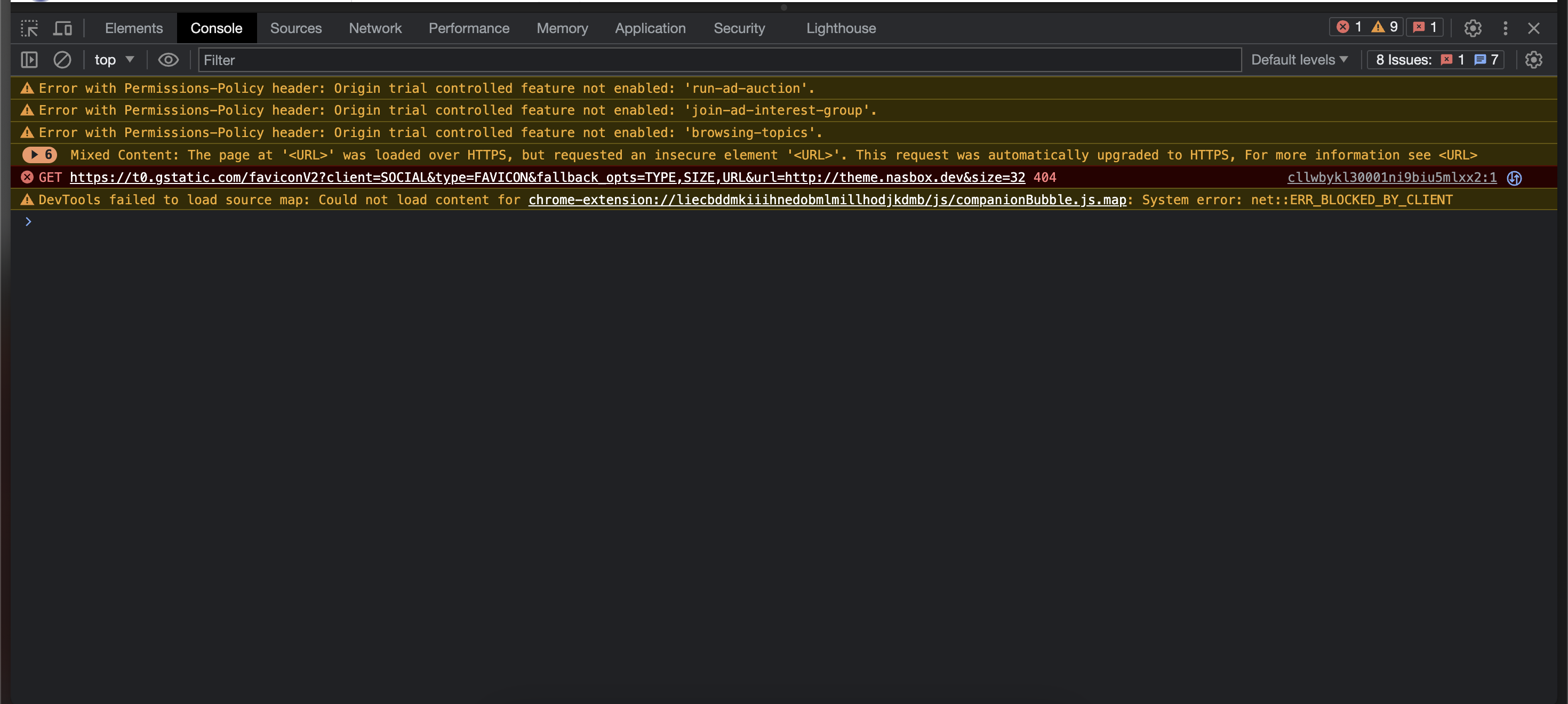Click the yellow warning counter showing 9
The height and width of the screenshot is (704, 1568).
[1386, 27]
